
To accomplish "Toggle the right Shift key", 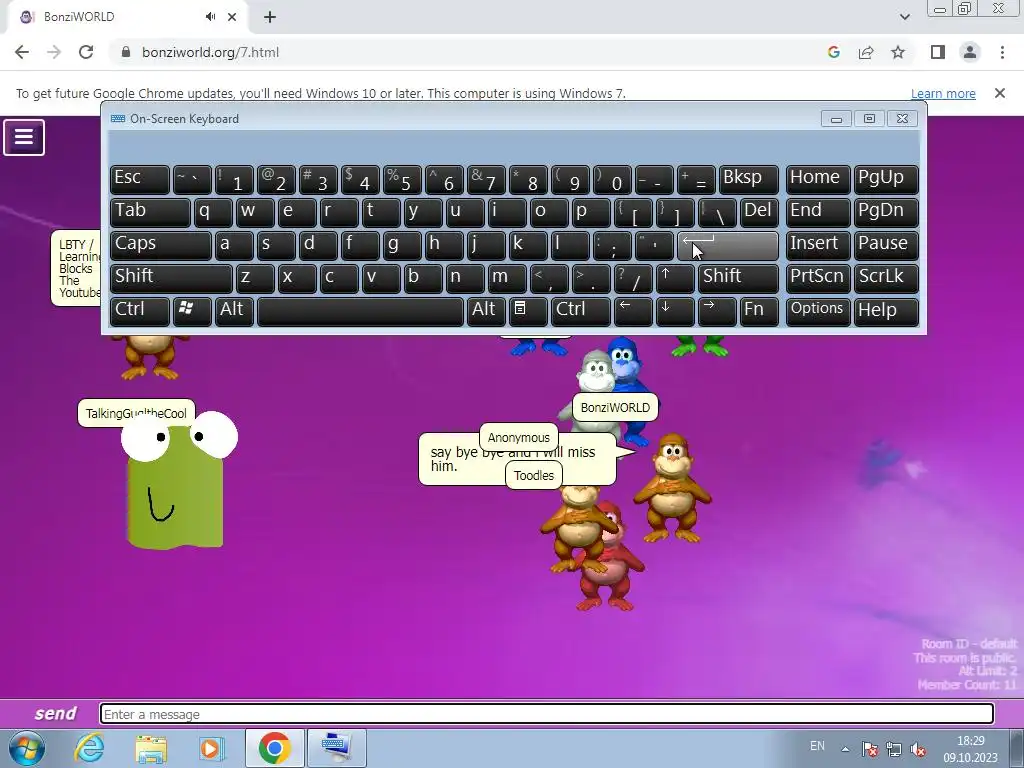I will pyautogui.click(x=737, y=278).
